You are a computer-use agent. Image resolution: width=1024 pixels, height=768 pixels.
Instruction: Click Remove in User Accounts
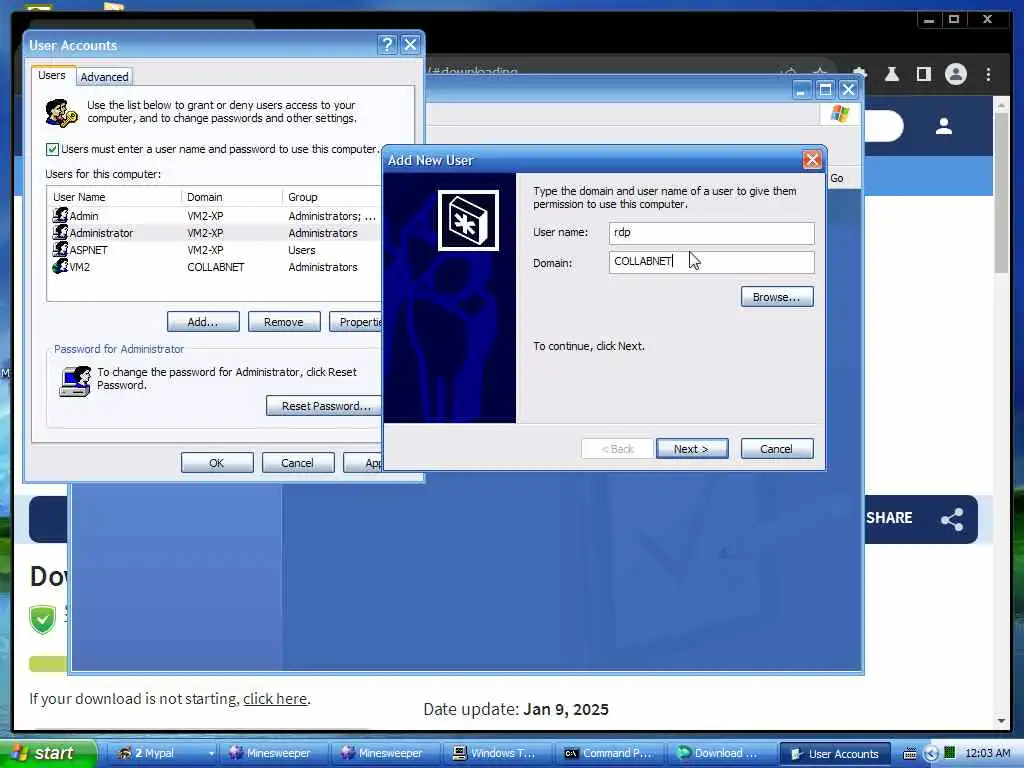click(x=283, y=322)
